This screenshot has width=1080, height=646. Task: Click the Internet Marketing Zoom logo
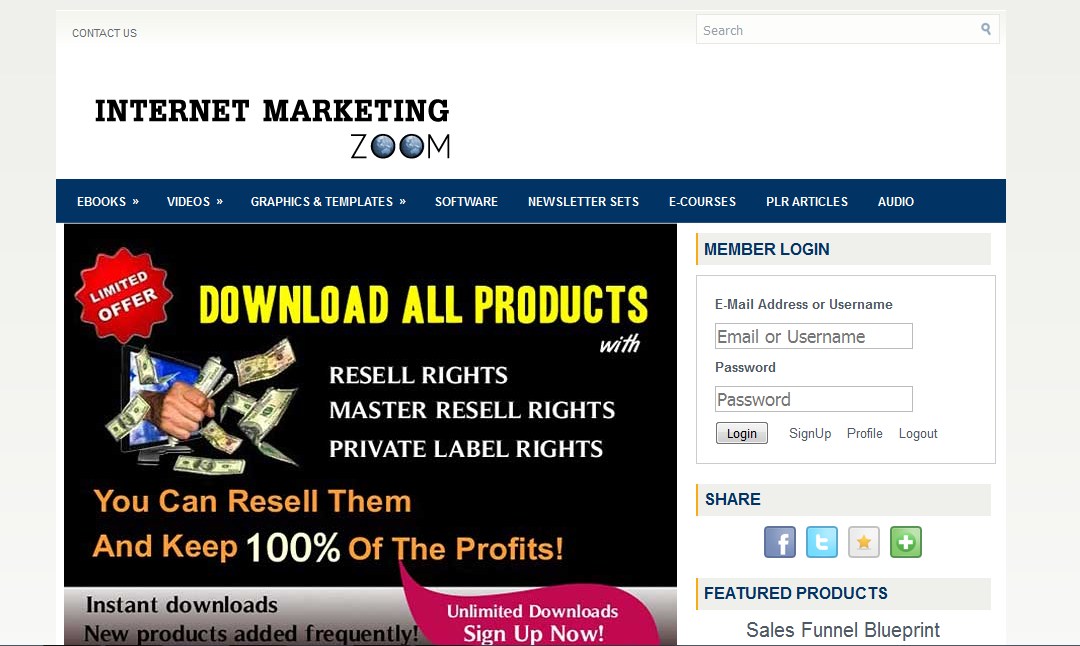coord(272,128)
